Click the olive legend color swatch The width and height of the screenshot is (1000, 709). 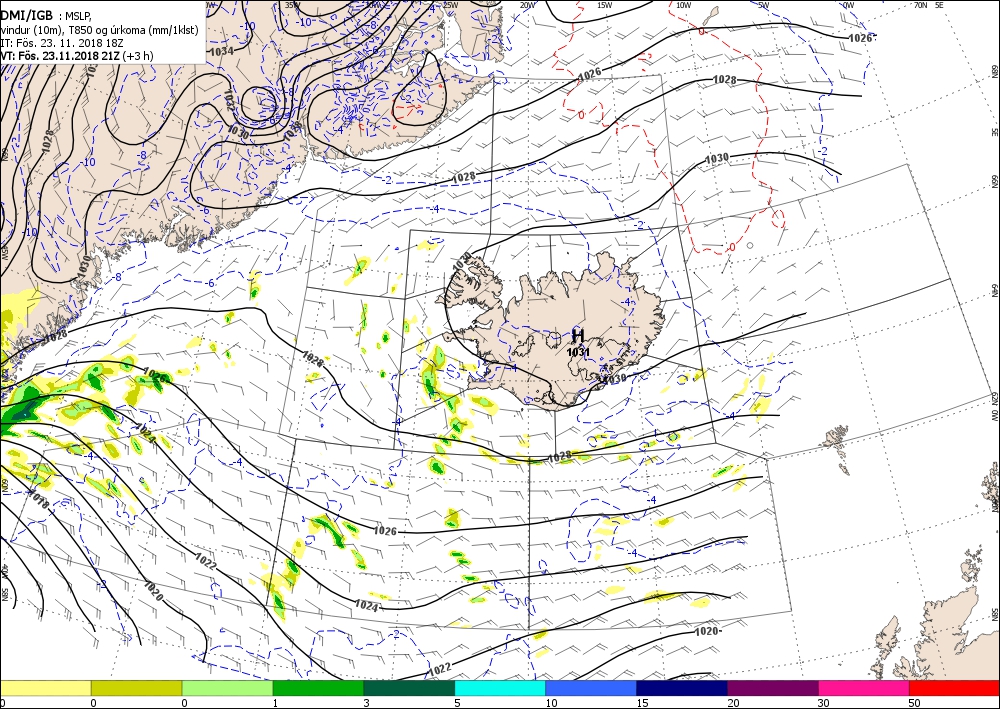pos(136,688)
